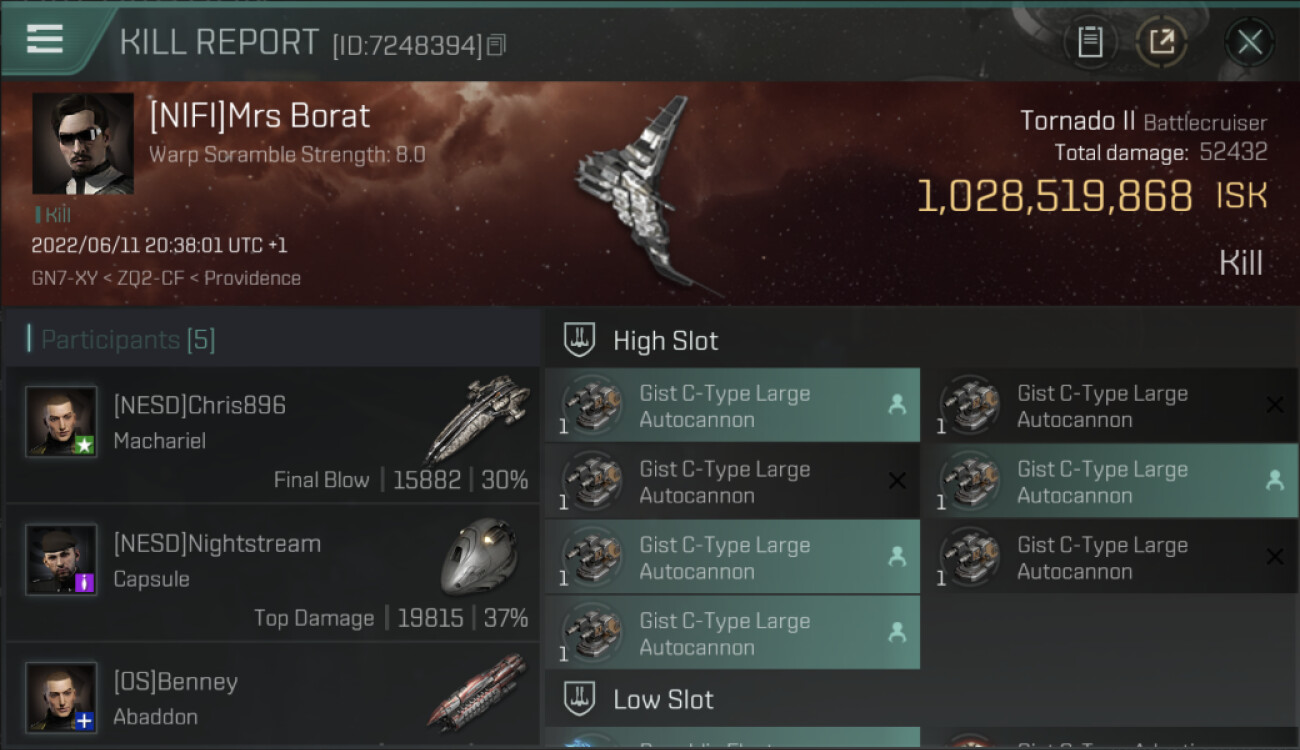Select the destroyed autocannon in the top right slot
This screenshot has width=1300, height=750.
click(1110, 406)
